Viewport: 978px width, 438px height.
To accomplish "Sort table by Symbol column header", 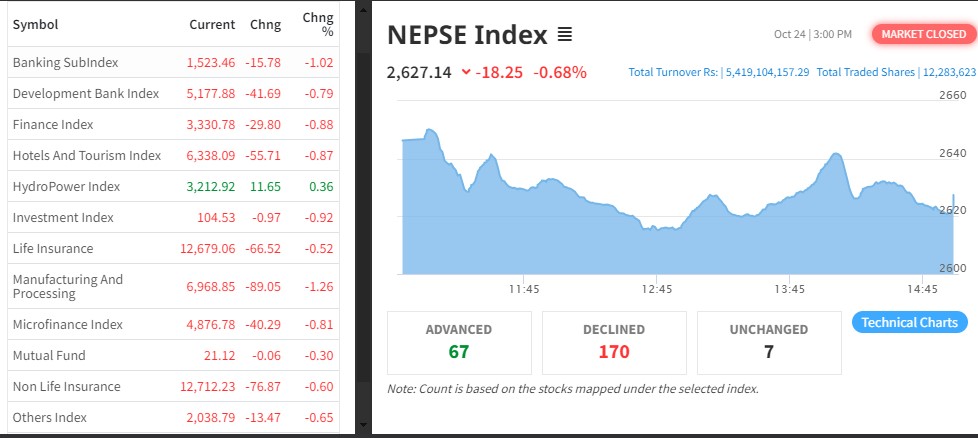I will click(x=35, y=24).
